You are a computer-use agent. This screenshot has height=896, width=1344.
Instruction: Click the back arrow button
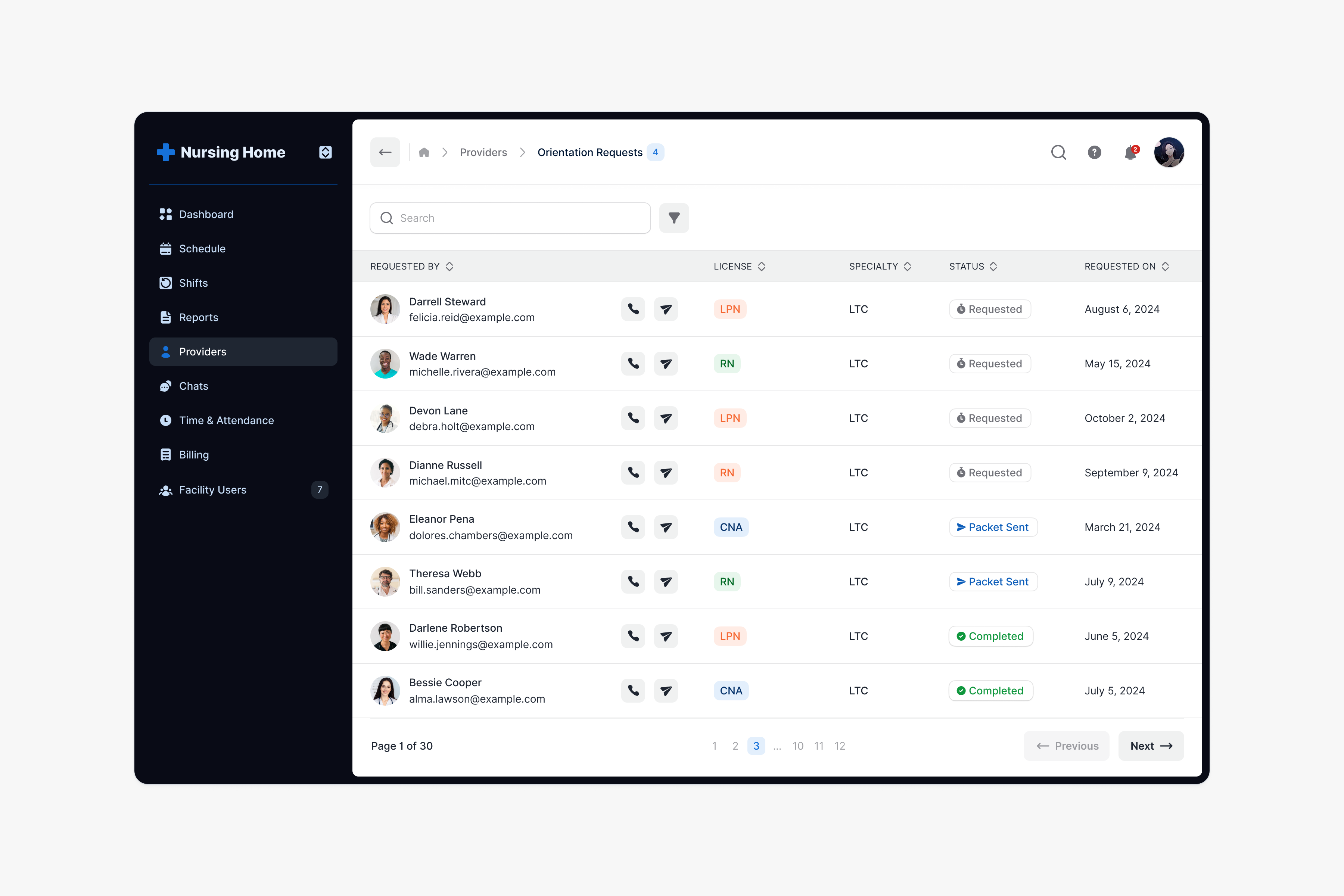click(x=385, y=153)
